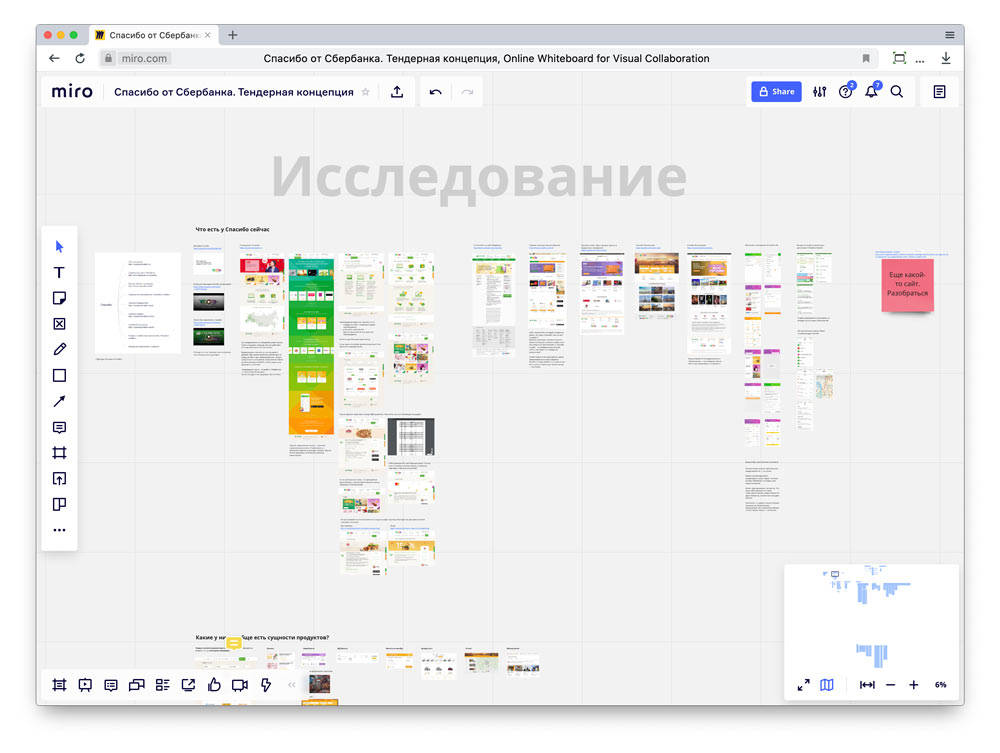Select the Text tool
The height and width of the screenshot is (753, 1000).
pos(59,272)
